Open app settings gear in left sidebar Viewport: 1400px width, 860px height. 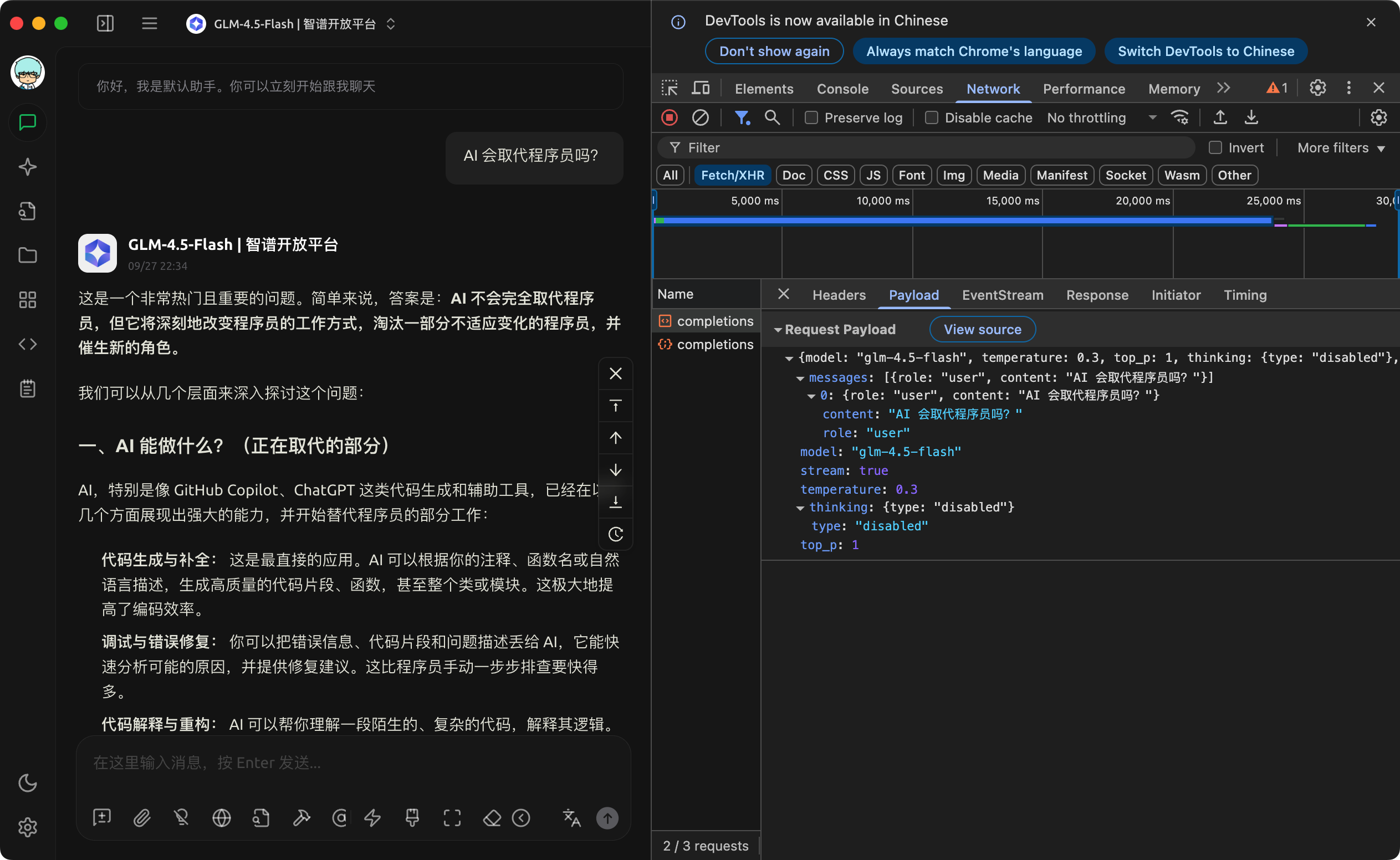click(x=27, y=827)
